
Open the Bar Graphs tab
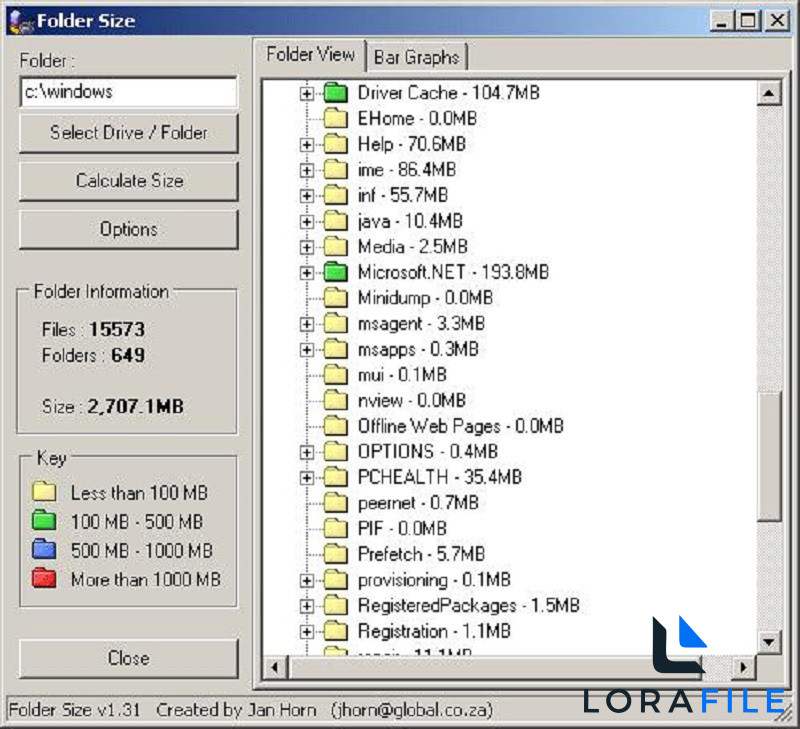[416, 57]
